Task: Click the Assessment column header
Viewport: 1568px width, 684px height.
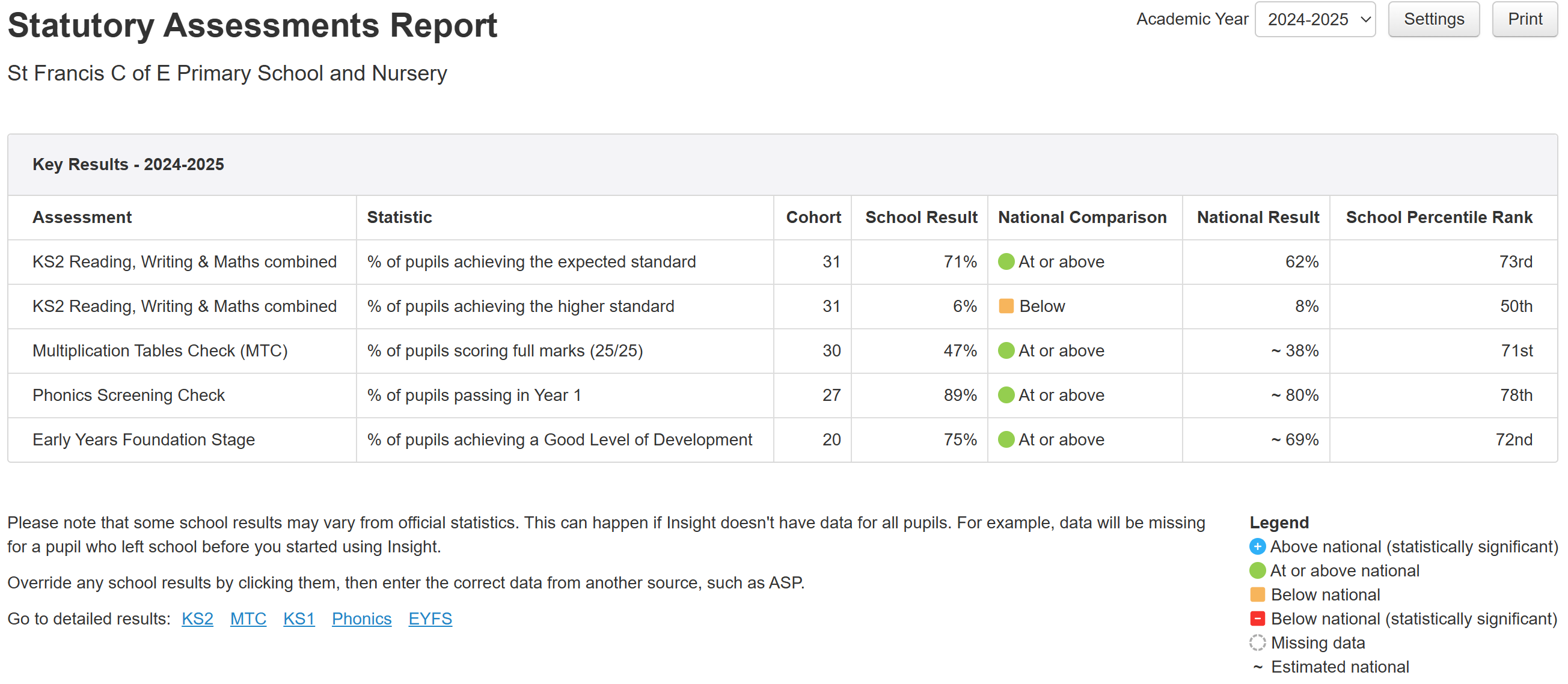Action: coord(82,217)
